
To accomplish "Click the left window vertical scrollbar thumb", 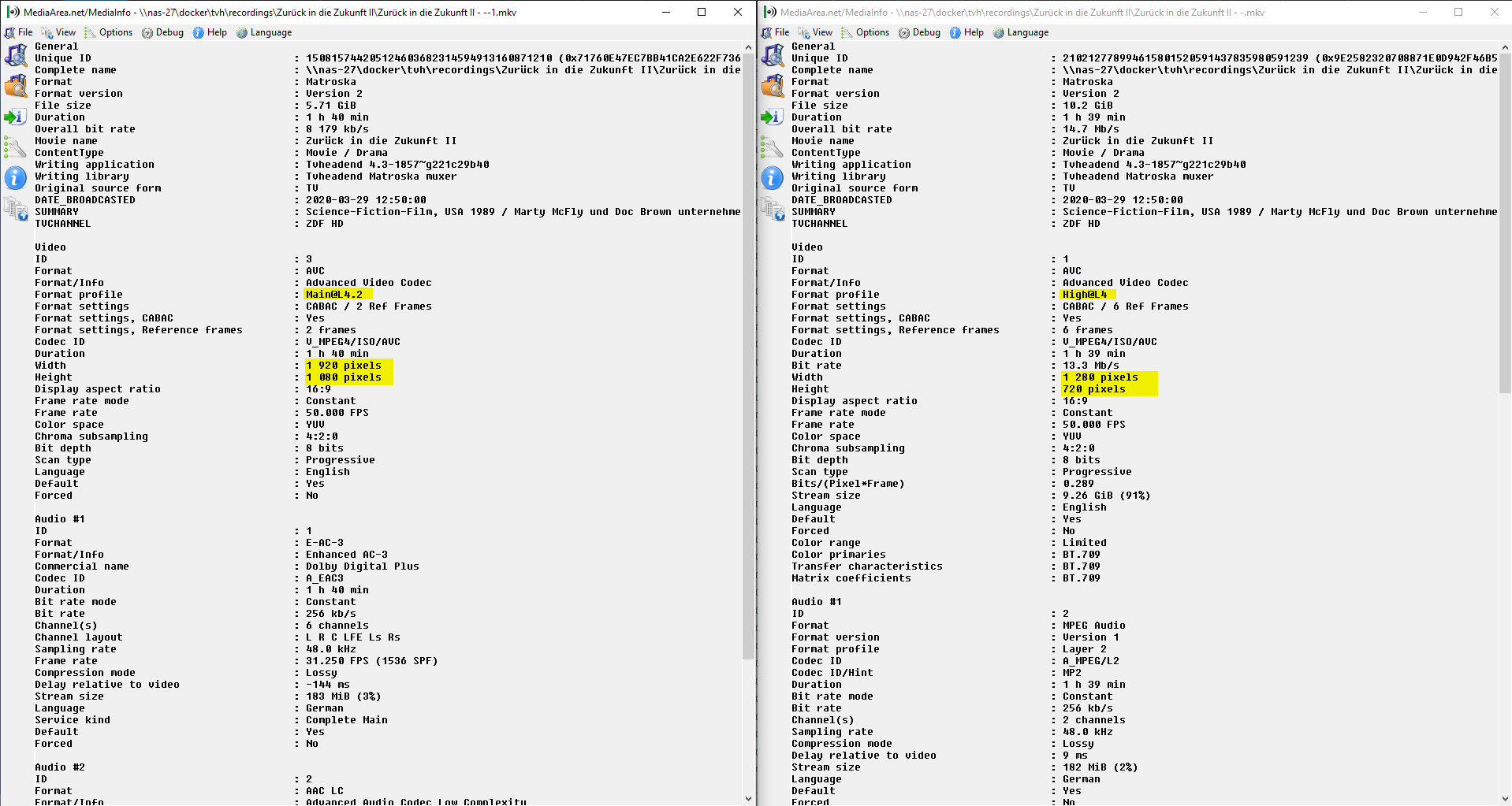I will (748, 357).
